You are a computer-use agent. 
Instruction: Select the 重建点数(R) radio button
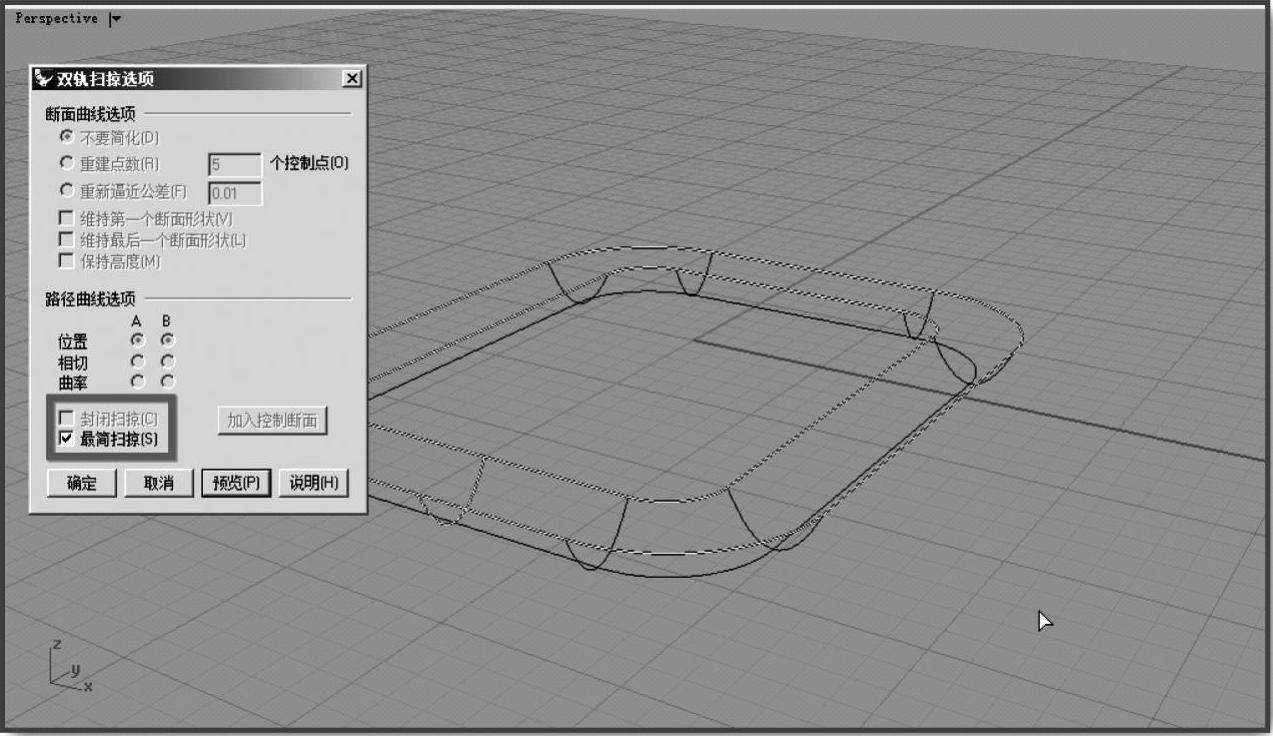[67, 163]
